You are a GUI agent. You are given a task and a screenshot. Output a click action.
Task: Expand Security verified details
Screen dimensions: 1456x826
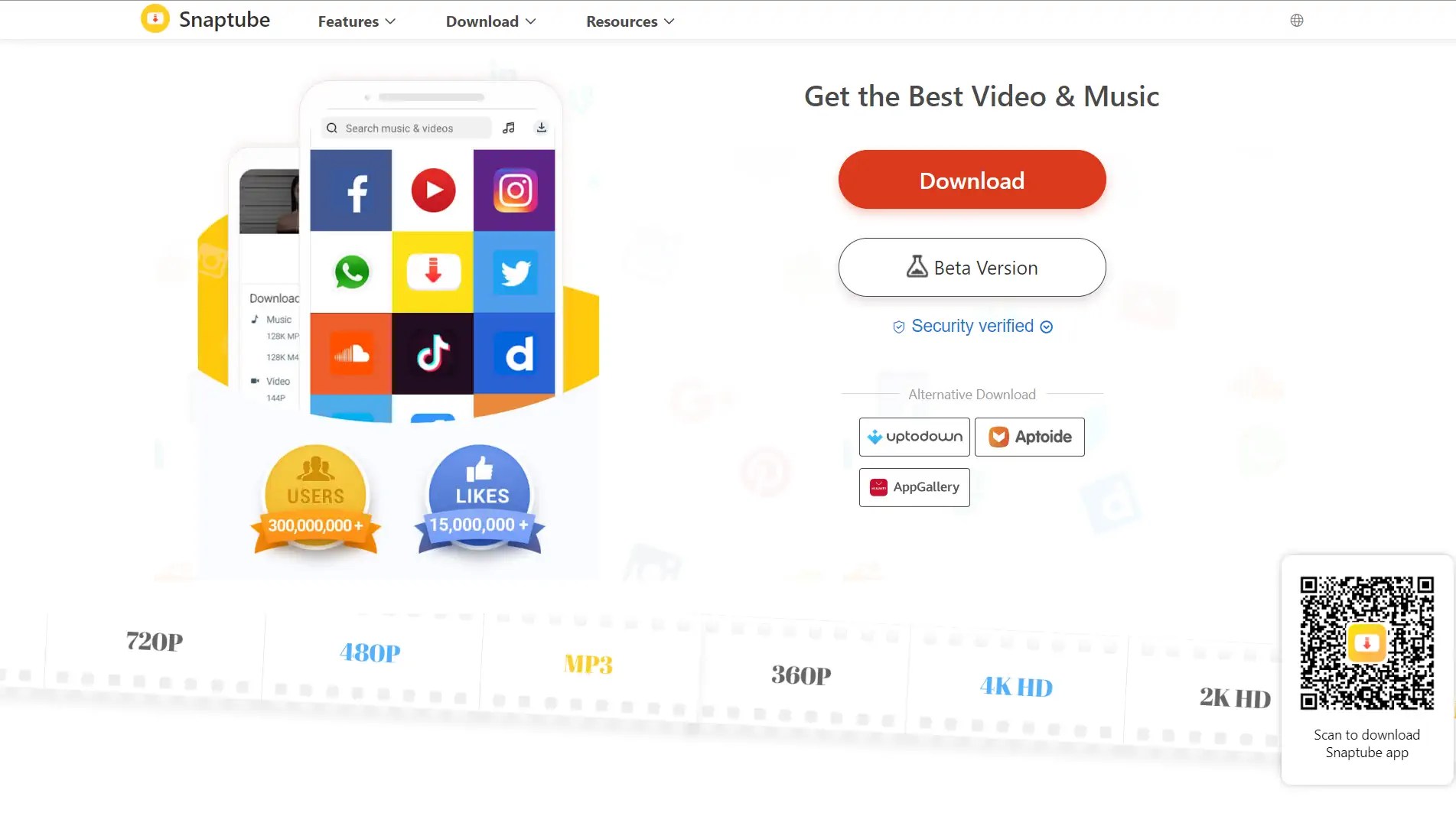[972, 327]
